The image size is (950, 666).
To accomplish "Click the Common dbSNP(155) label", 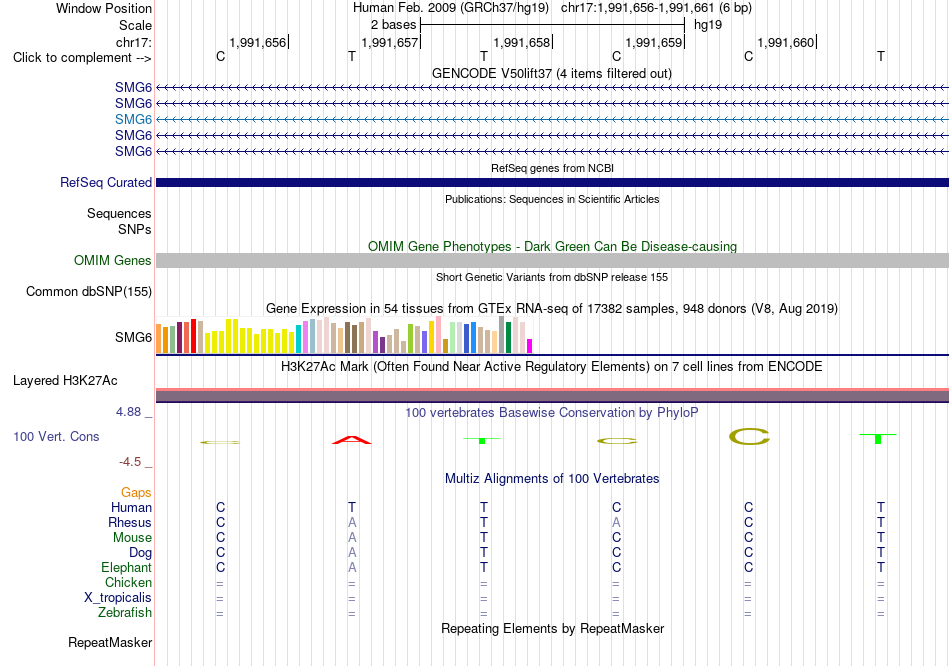I will [89, 291].
